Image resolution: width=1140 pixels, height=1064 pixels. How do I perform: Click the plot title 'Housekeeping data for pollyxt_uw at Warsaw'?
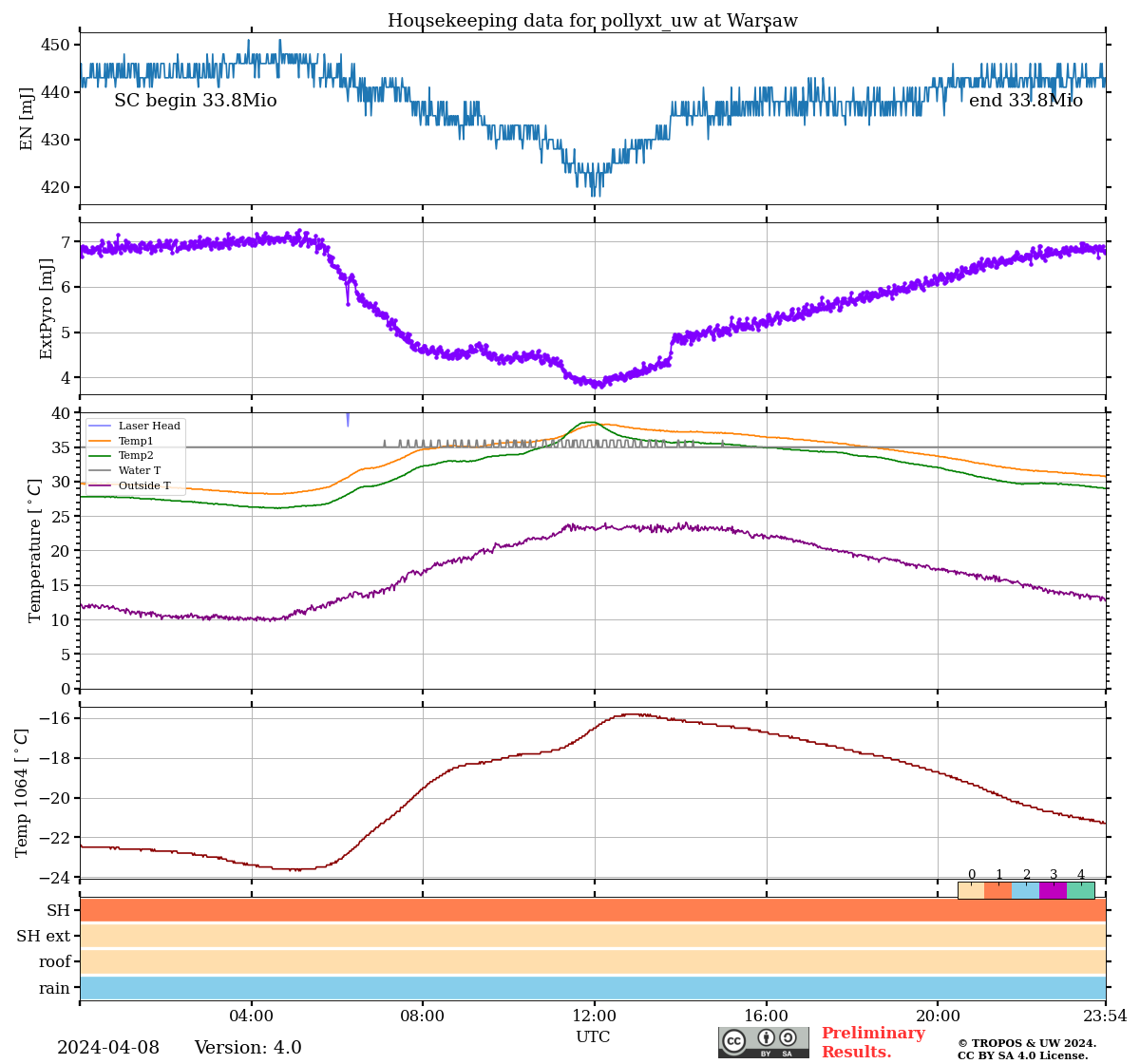593,21
